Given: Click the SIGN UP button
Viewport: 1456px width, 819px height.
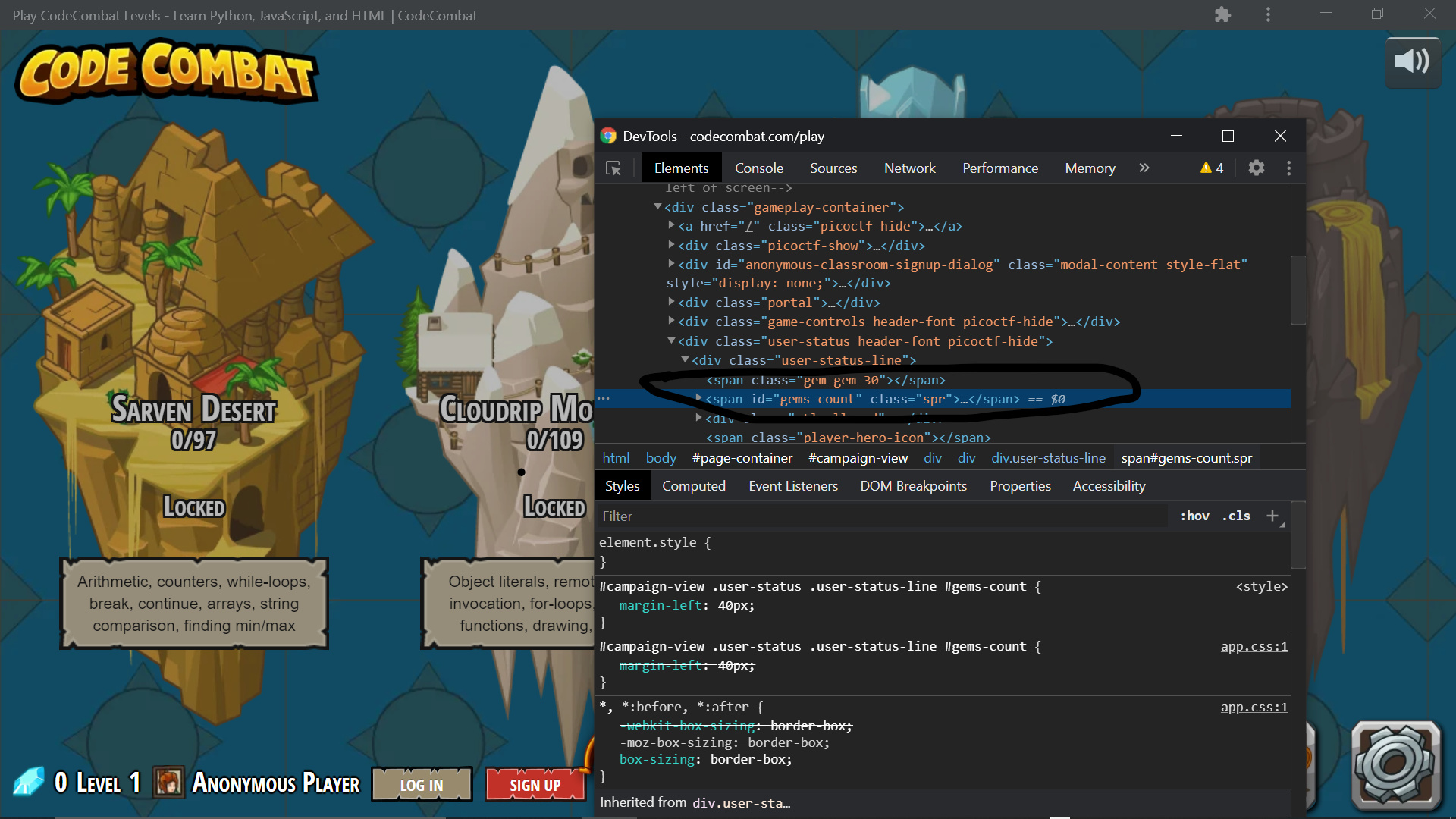Looking at the screenshot, I should click(x=535, y=784).
